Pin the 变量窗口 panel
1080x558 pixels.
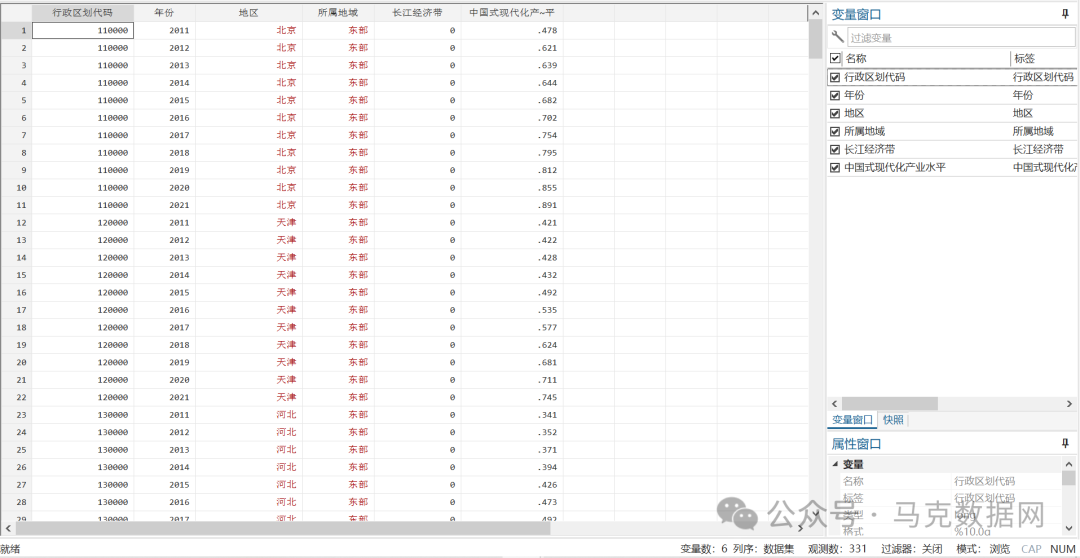click(1066, 13)
